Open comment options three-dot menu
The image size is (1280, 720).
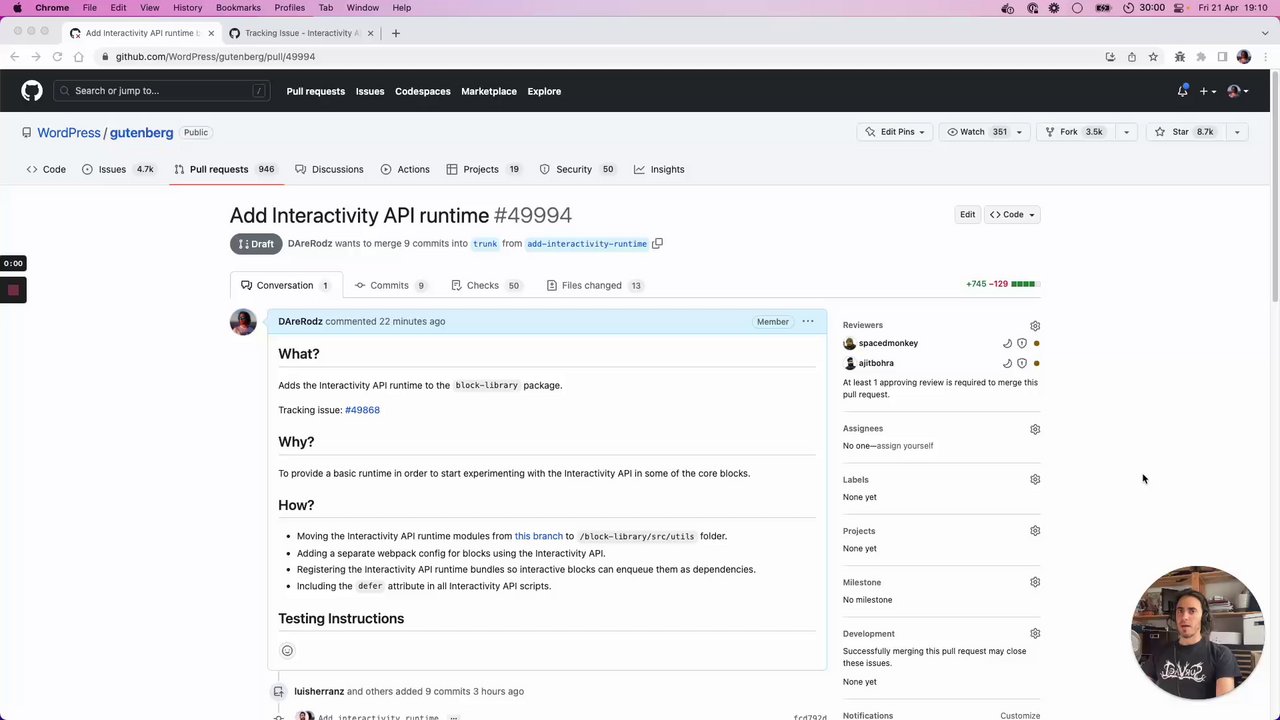[x=808, y=321]
